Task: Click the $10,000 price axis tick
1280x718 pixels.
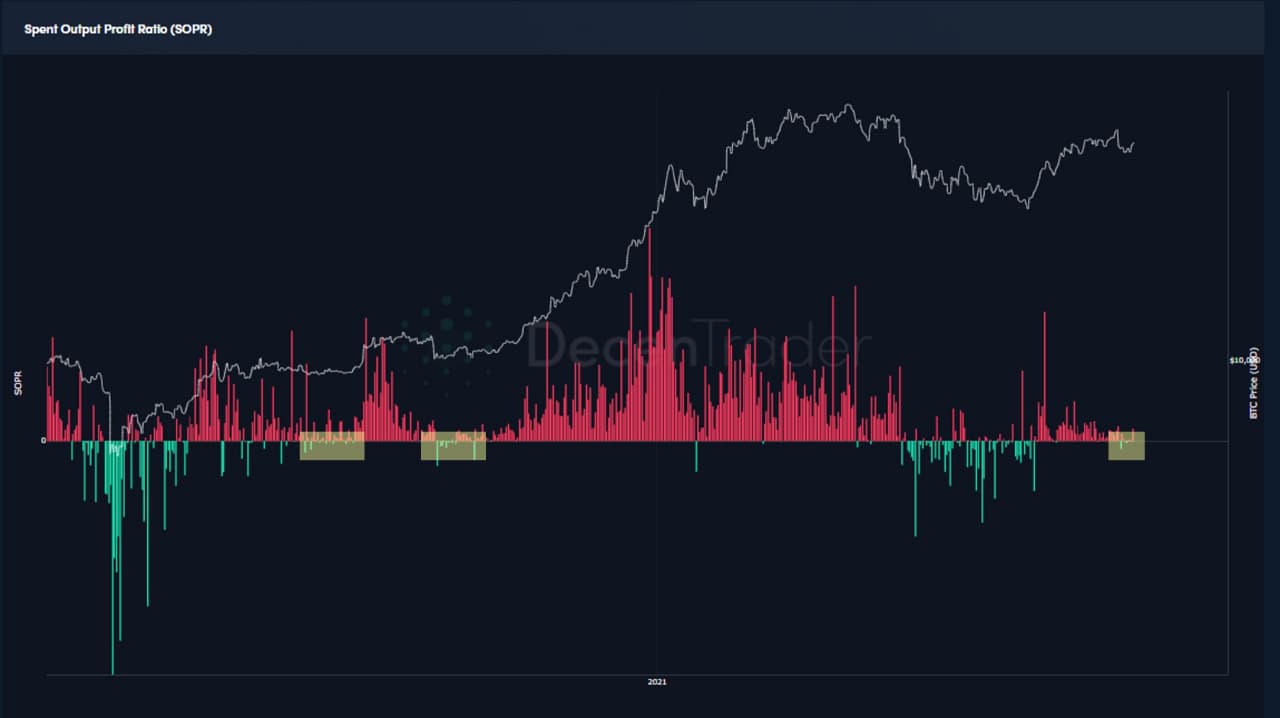Action: coord(1244,360)
